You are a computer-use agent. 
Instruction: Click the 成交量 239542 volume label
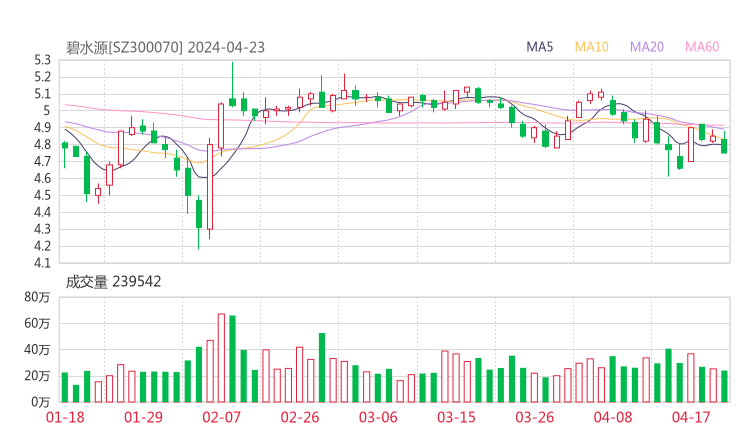pyautogui.click(x=113, y=282)
